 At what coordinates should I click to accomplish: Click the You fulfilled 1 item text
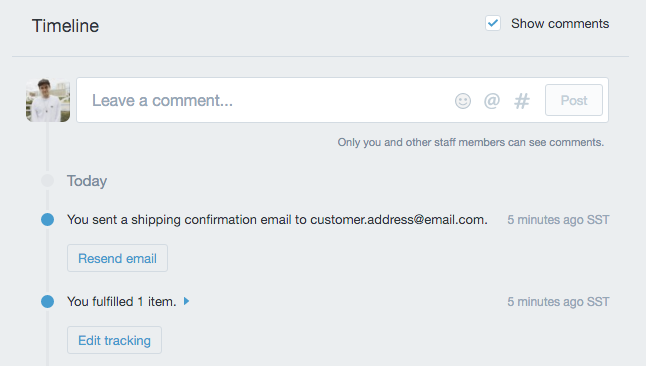[122, 302]
